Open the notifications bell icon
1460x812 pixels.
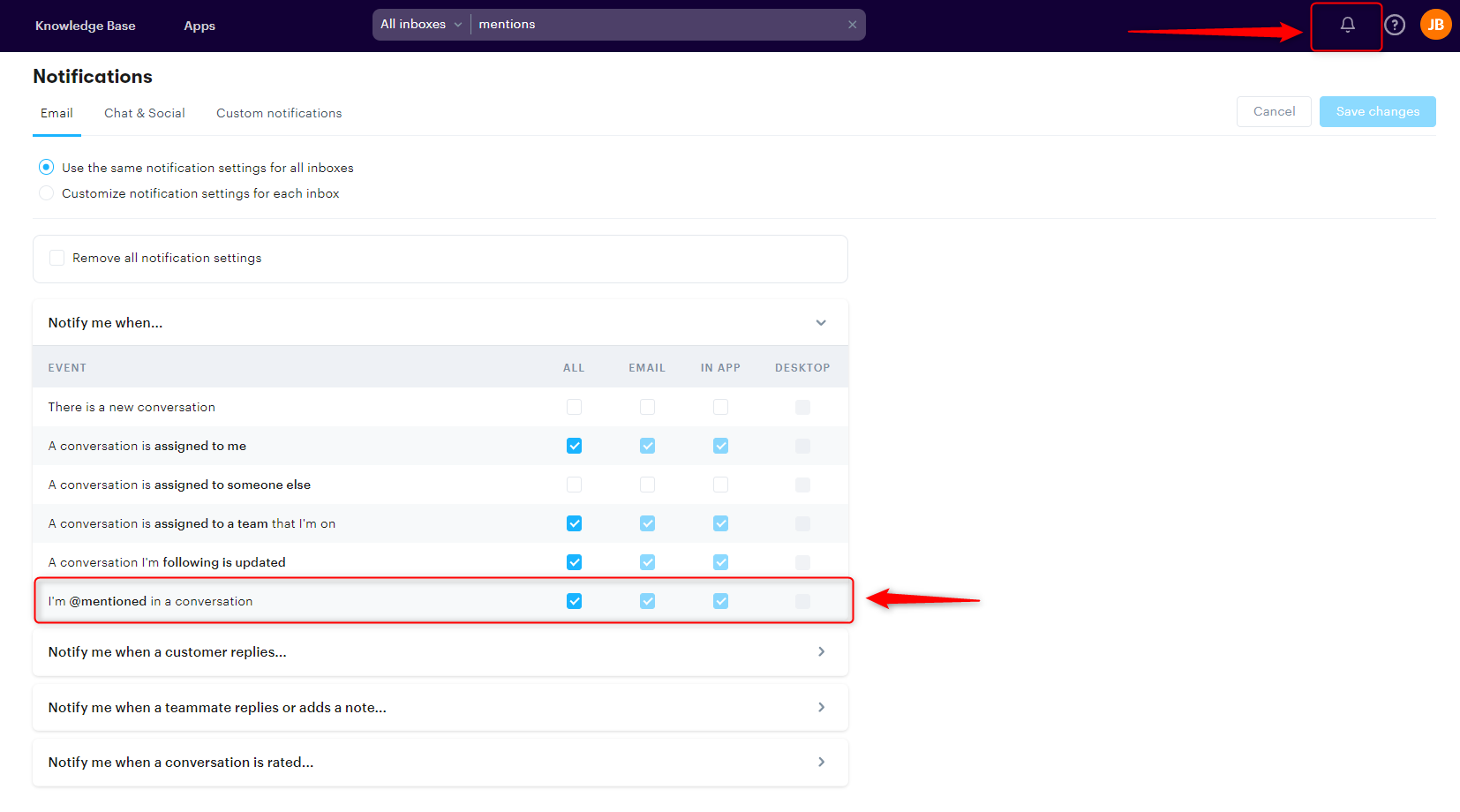(1347, 25)
